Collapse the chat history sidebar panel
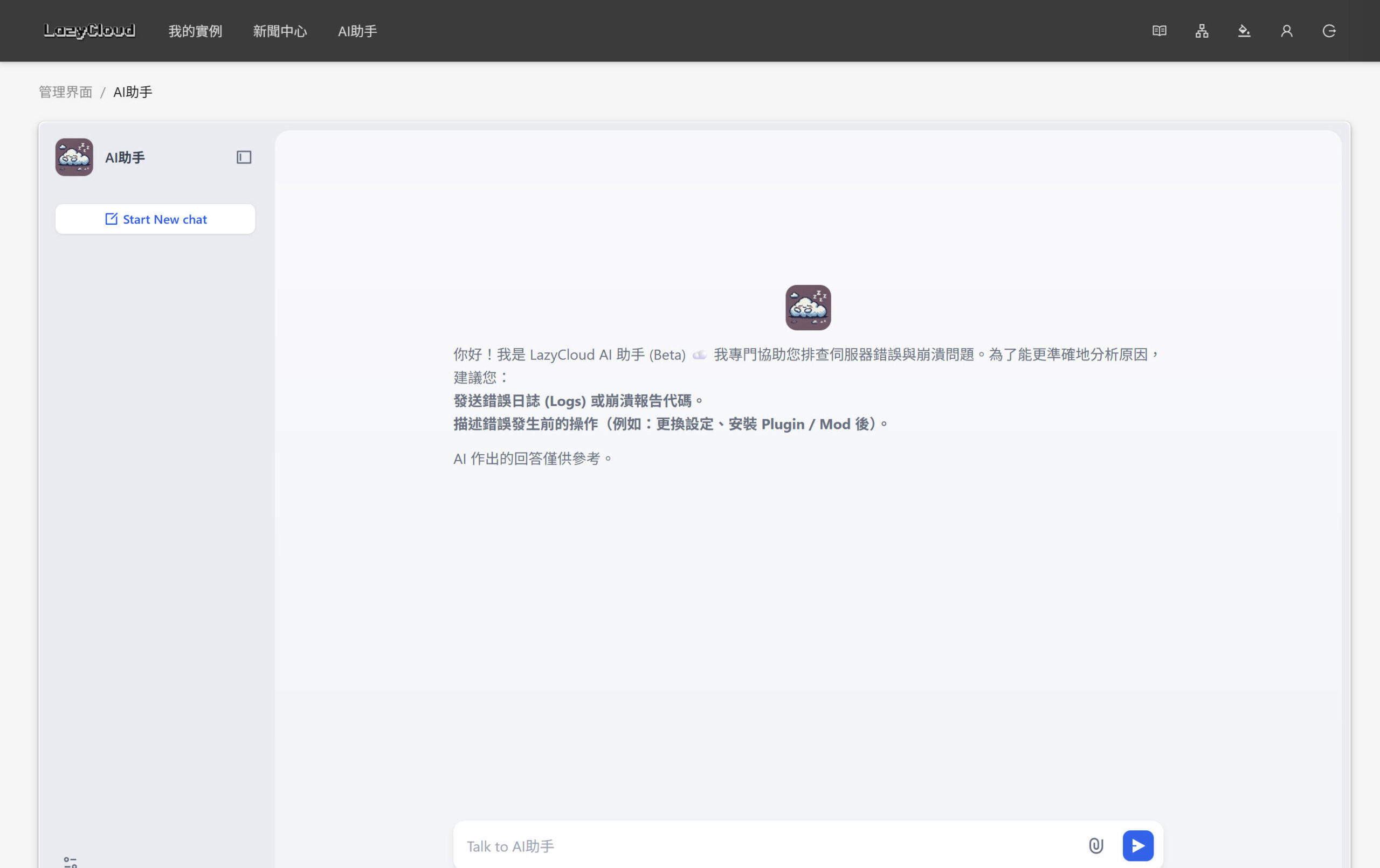This screenshot has width=1380, height=868. tap(244, 157)
